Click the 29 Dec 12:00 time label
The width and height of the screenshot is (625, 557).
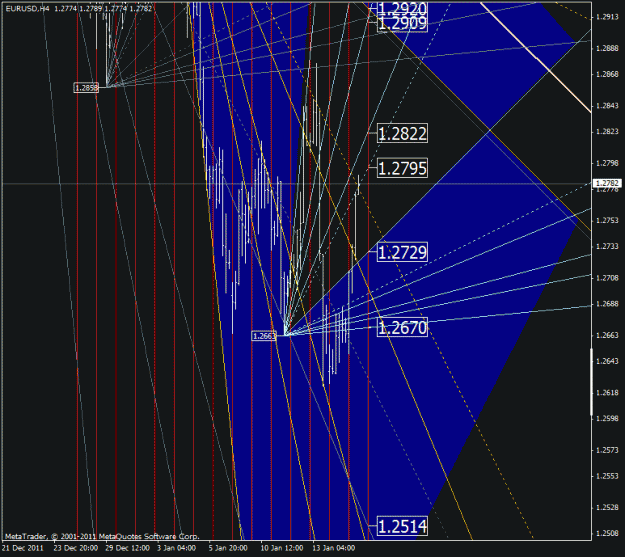[127, 548]
